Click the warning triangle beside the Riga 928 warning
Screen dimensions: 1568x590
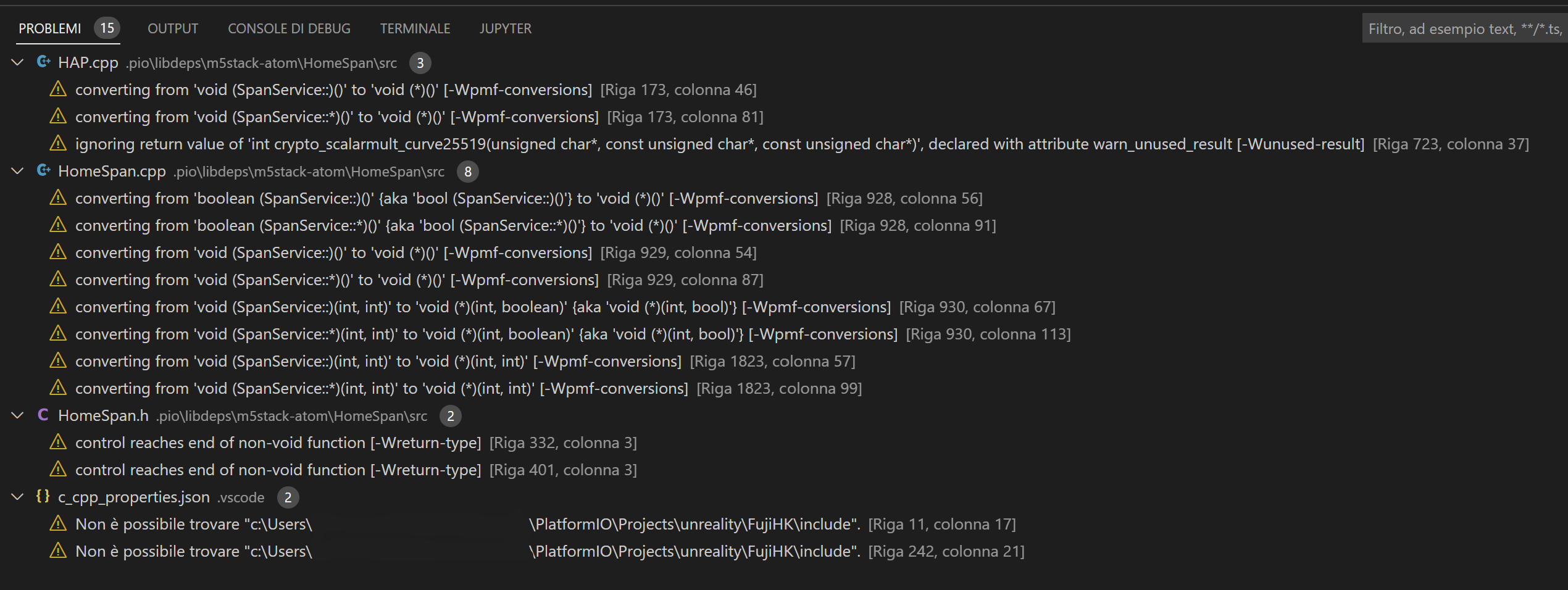coord(58,197)
